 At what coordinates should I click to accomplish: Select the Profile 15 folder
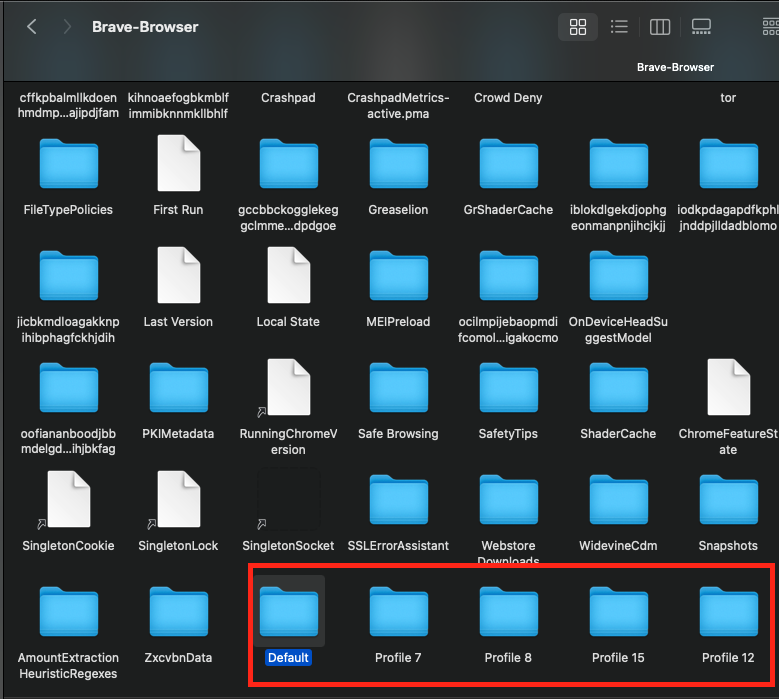[619, 612]
